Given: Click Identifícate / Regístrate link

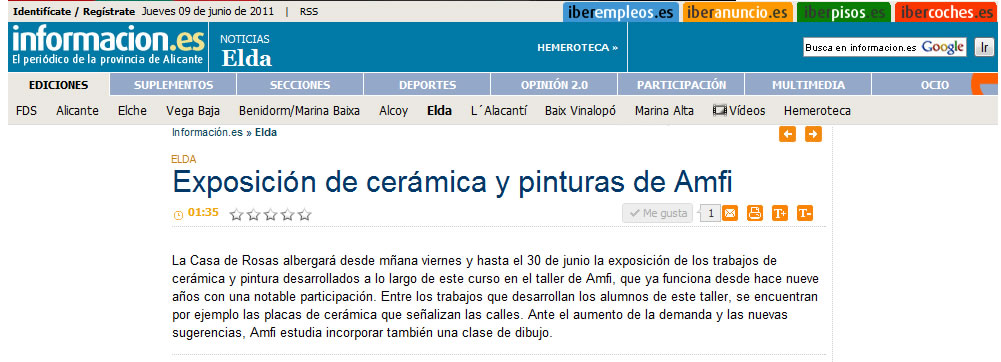Looking at the screenshot, I should click(74, 11).
